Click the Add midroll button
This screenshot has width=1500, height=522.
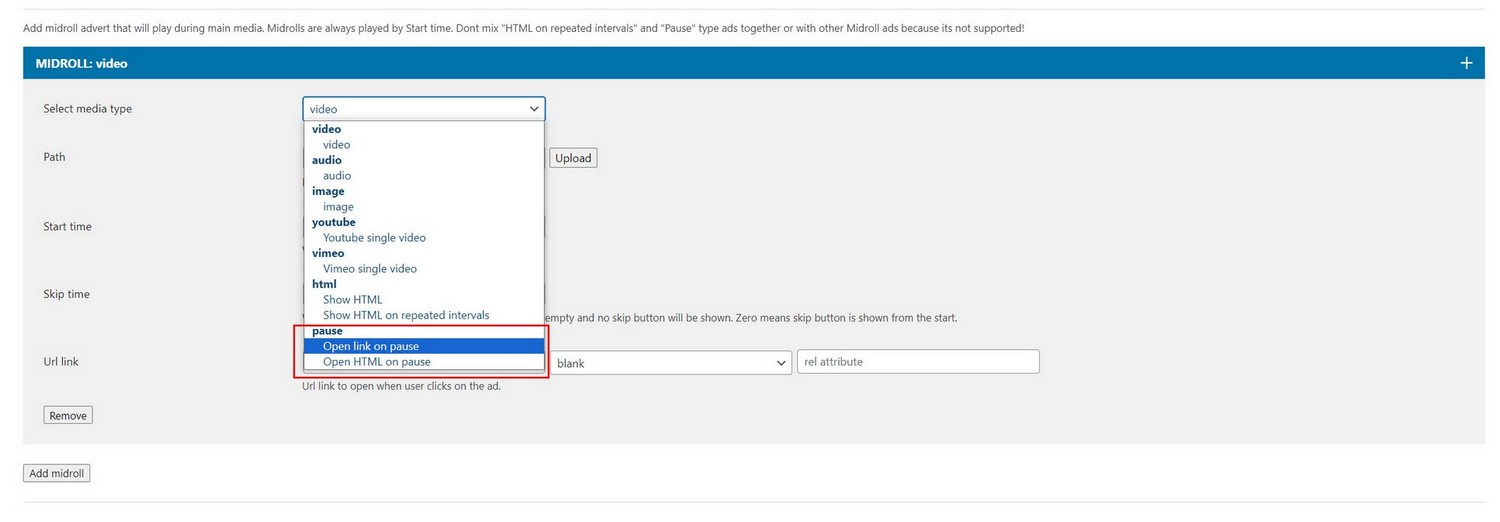pyautogui.click(x=57, y=473)
